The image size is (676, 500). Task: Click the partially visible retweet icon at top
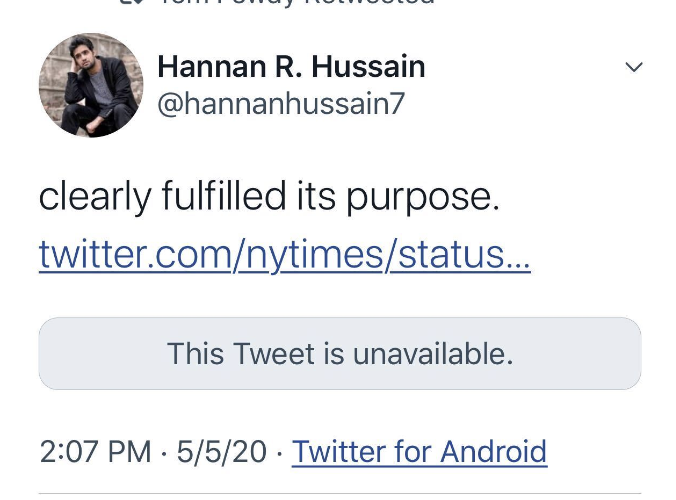coord(130,2)
